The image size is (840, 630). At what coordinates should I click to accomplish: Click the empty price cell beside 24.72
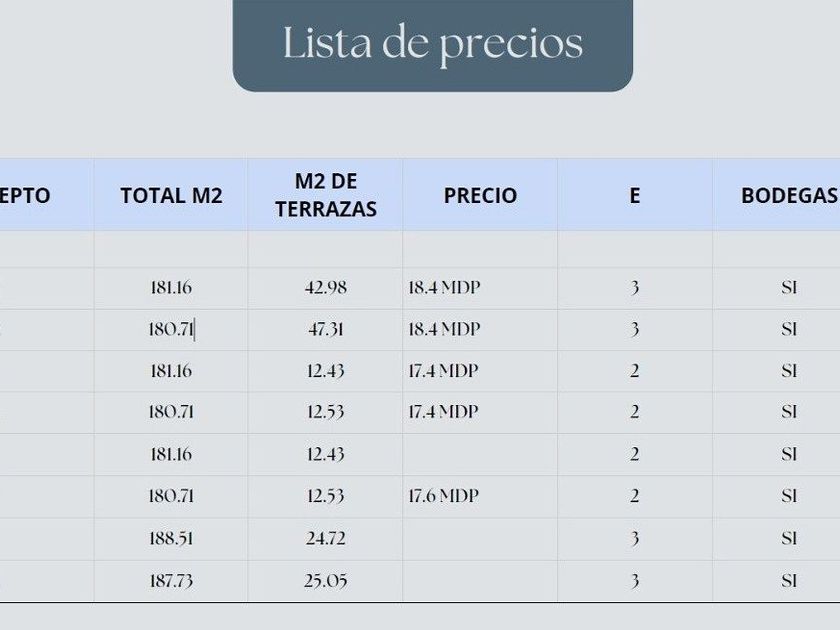coord(480,539)
